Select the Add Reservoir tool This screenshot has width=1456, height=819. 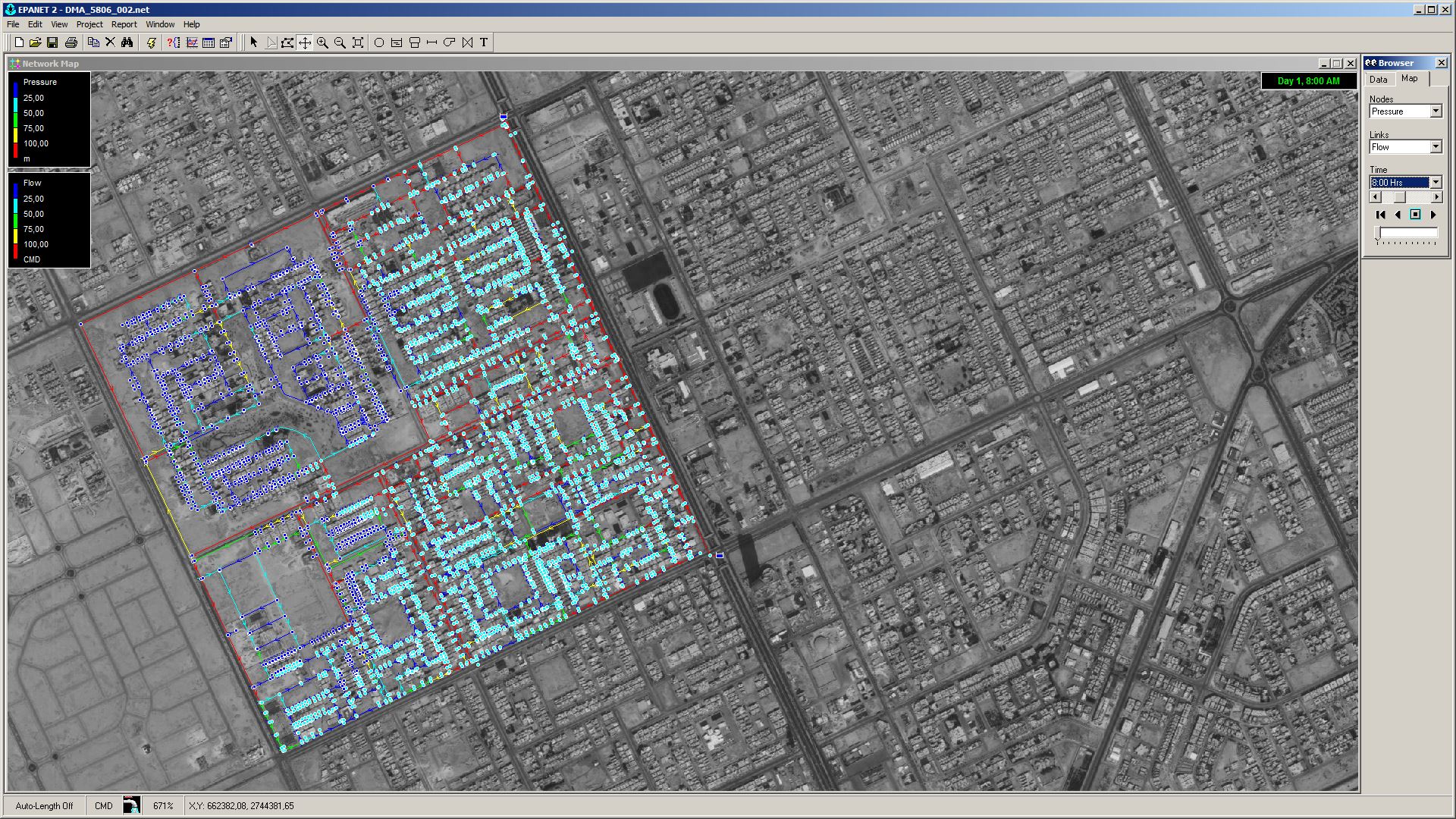pyautogui.click(x=396, y=42)
